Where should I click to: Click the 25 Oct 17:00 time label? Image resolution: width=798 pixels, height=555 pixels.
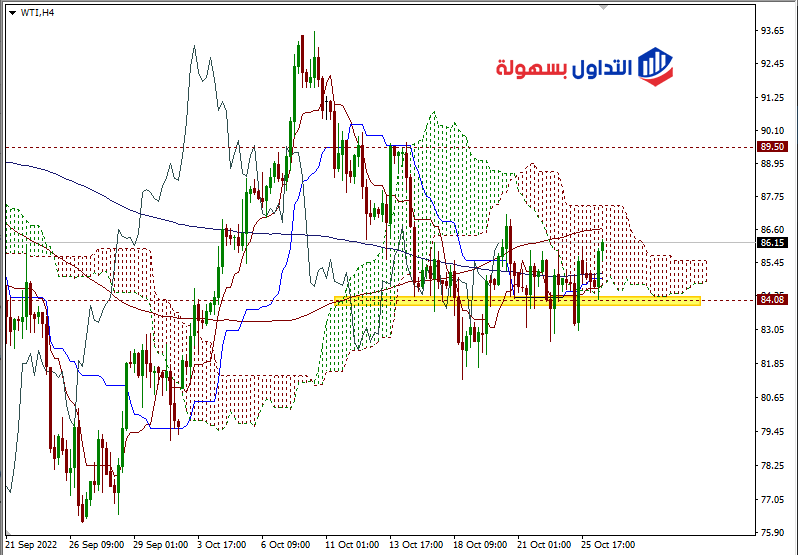609,545
